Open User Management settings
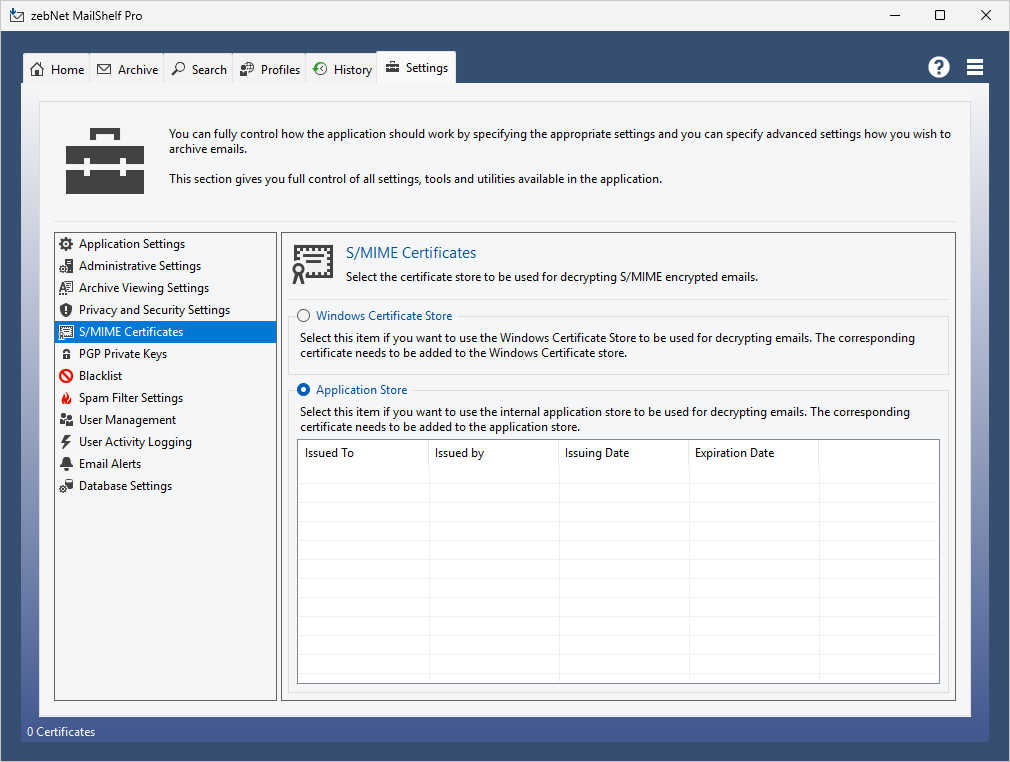 [127, 420]
